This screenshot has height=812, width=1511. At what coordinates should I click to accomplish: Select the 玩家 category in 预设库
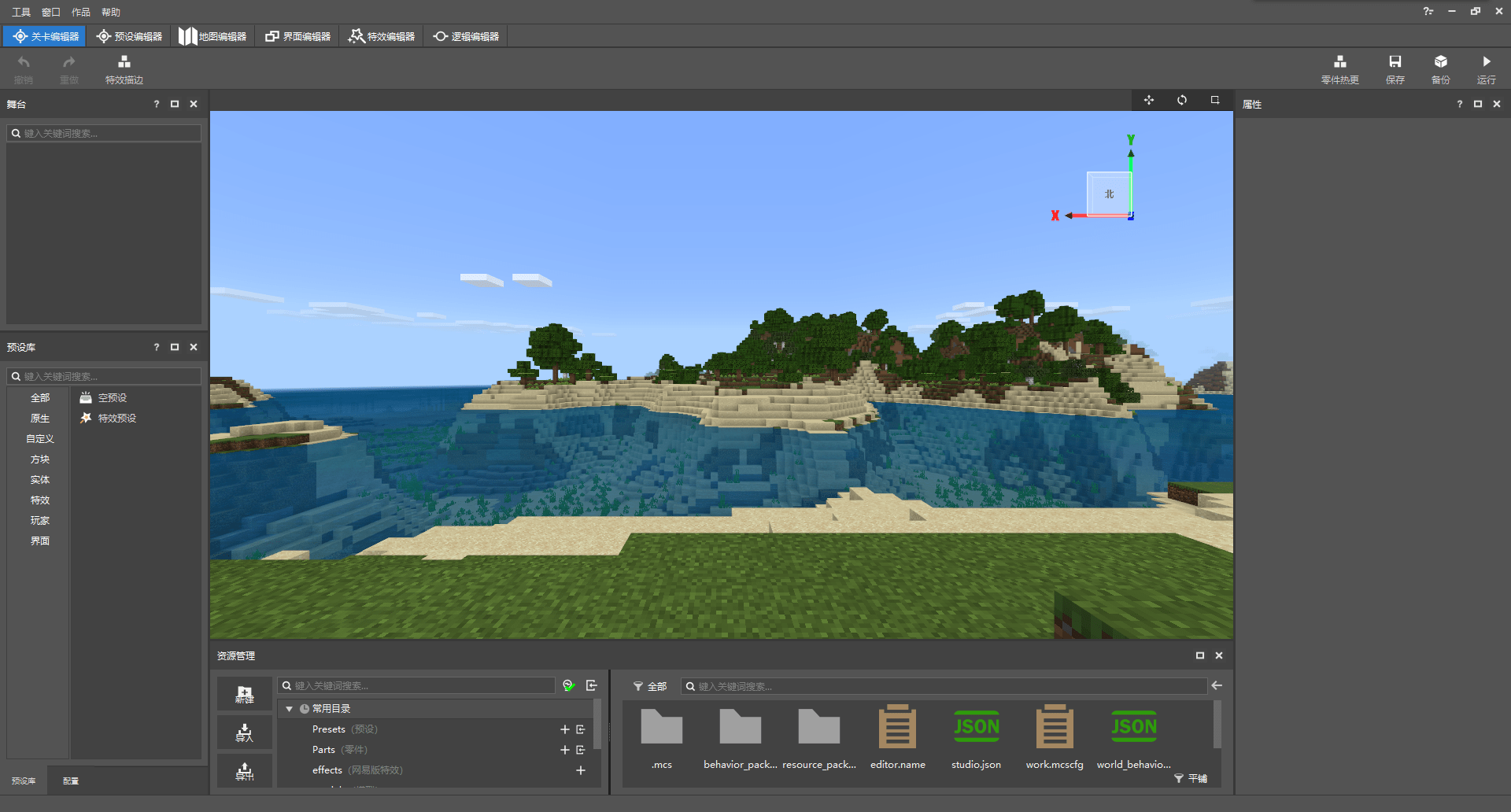coord(39,521)
